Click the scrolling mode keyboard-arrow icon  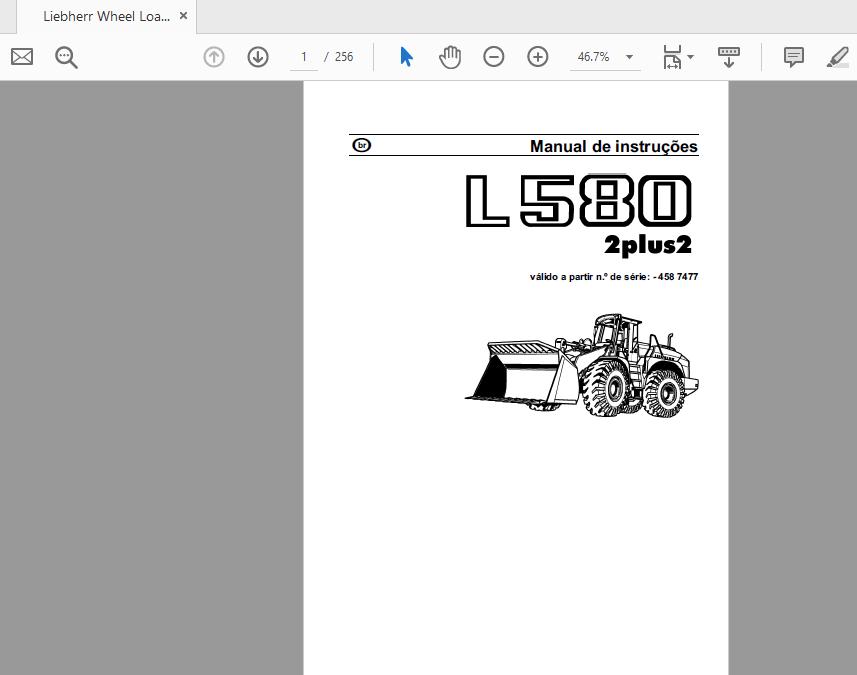729,57
